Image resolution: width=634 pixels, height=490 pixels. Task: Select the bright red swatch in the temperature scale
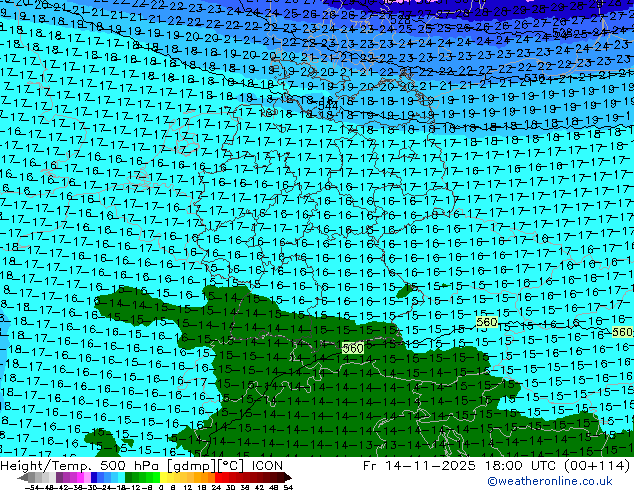(218, 477)
